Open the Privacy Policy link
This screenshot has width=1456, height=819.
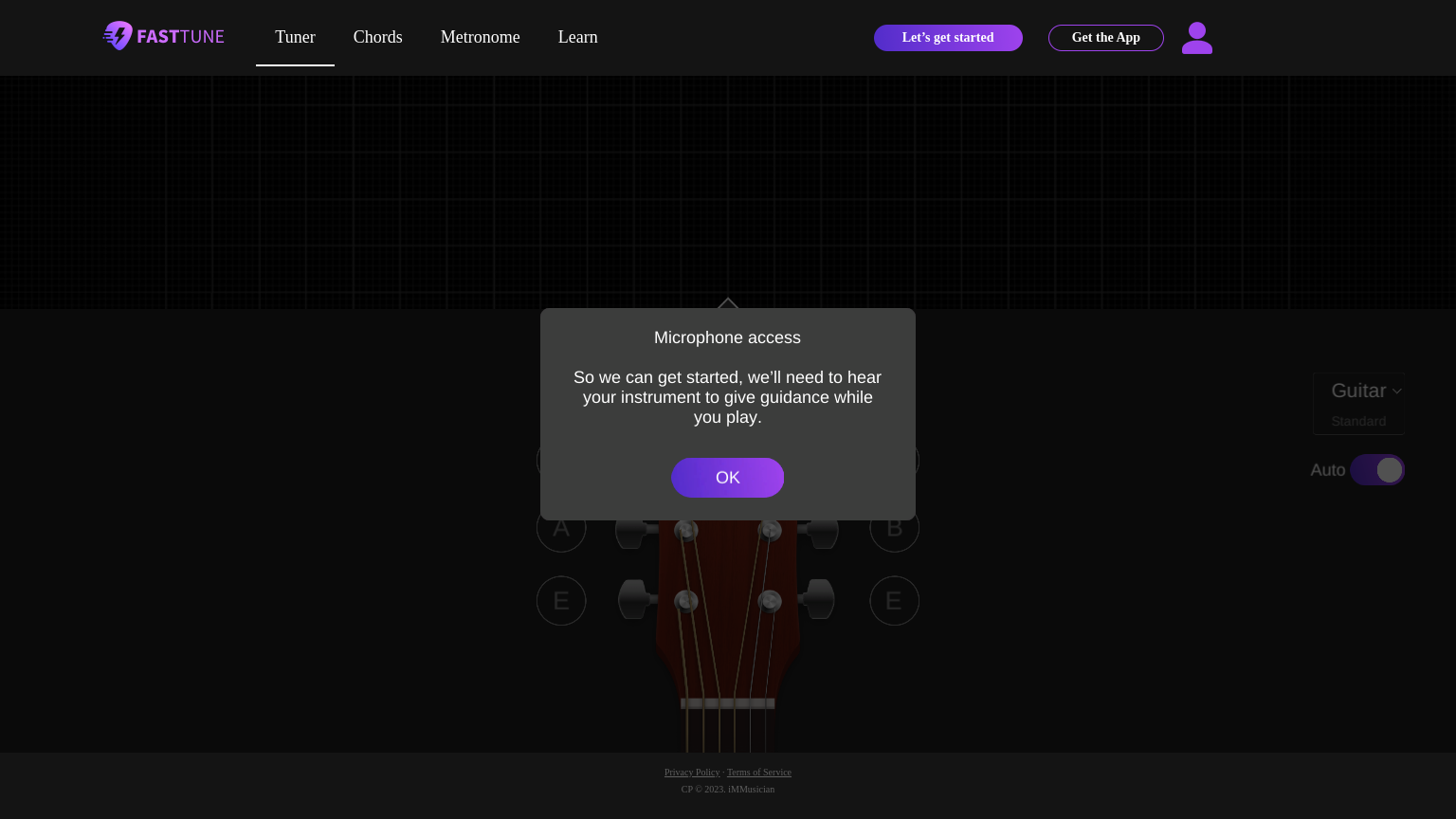[691, 773]
